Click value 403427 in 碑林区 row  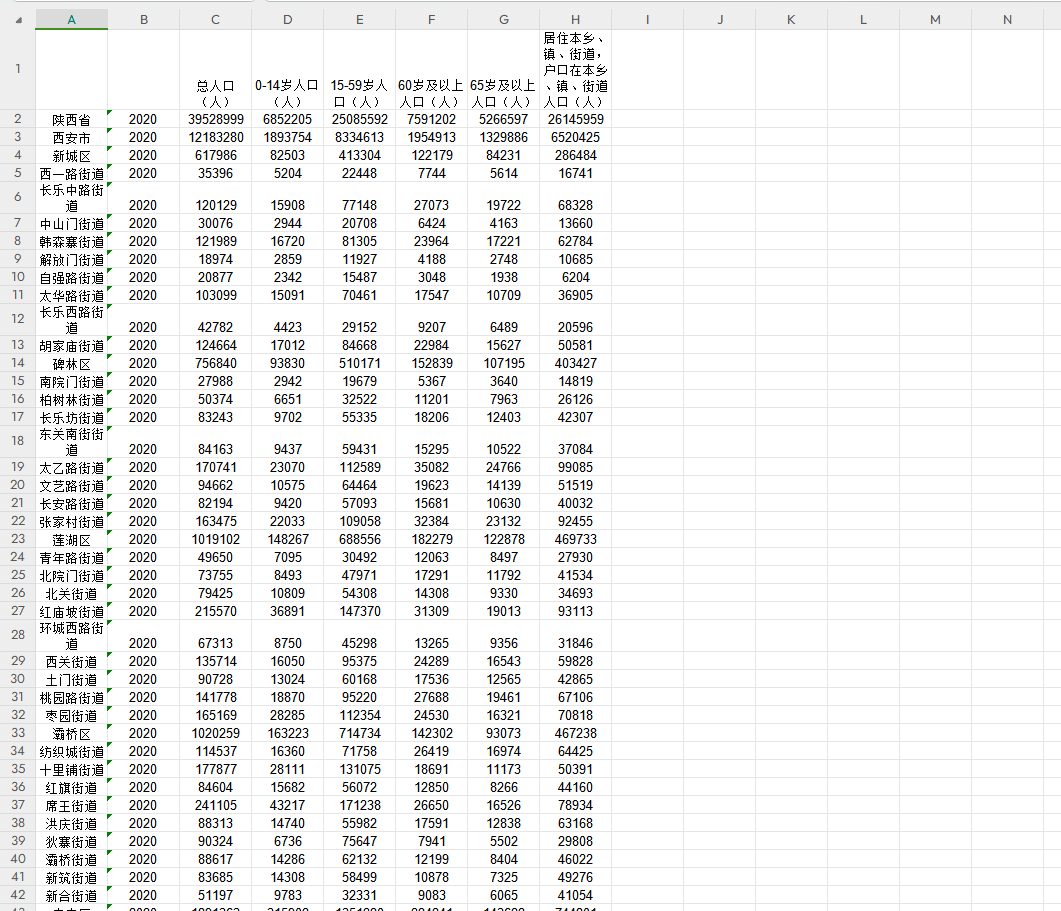[x=575, y=363]
